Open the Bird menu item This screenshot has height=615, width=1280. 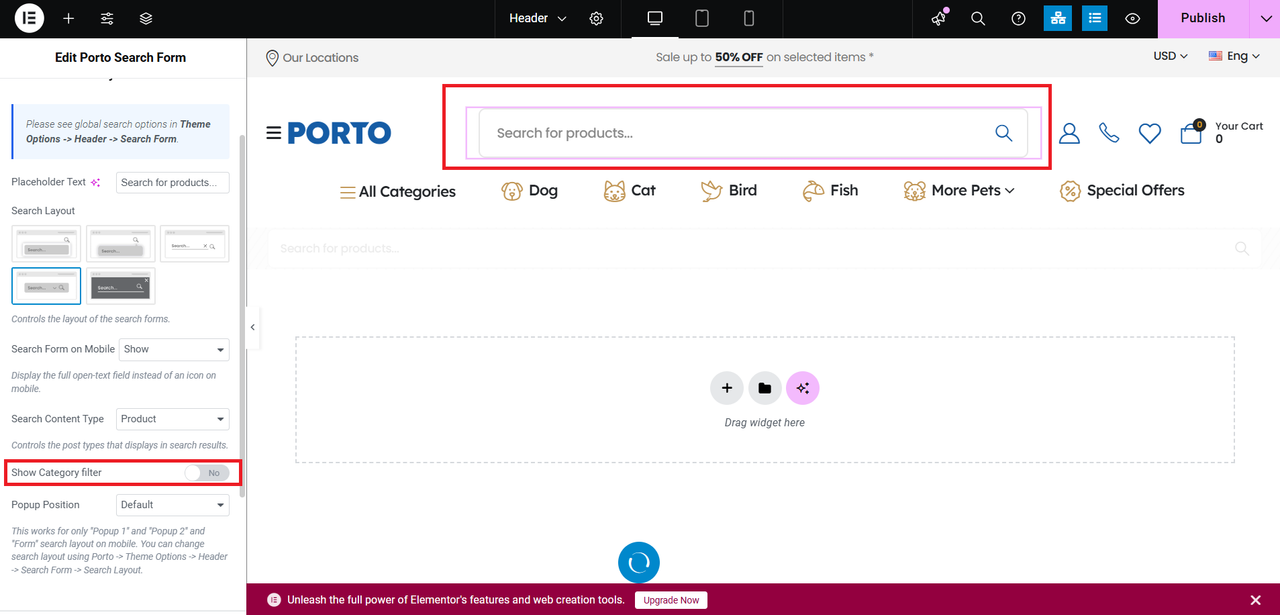[729, 190]
